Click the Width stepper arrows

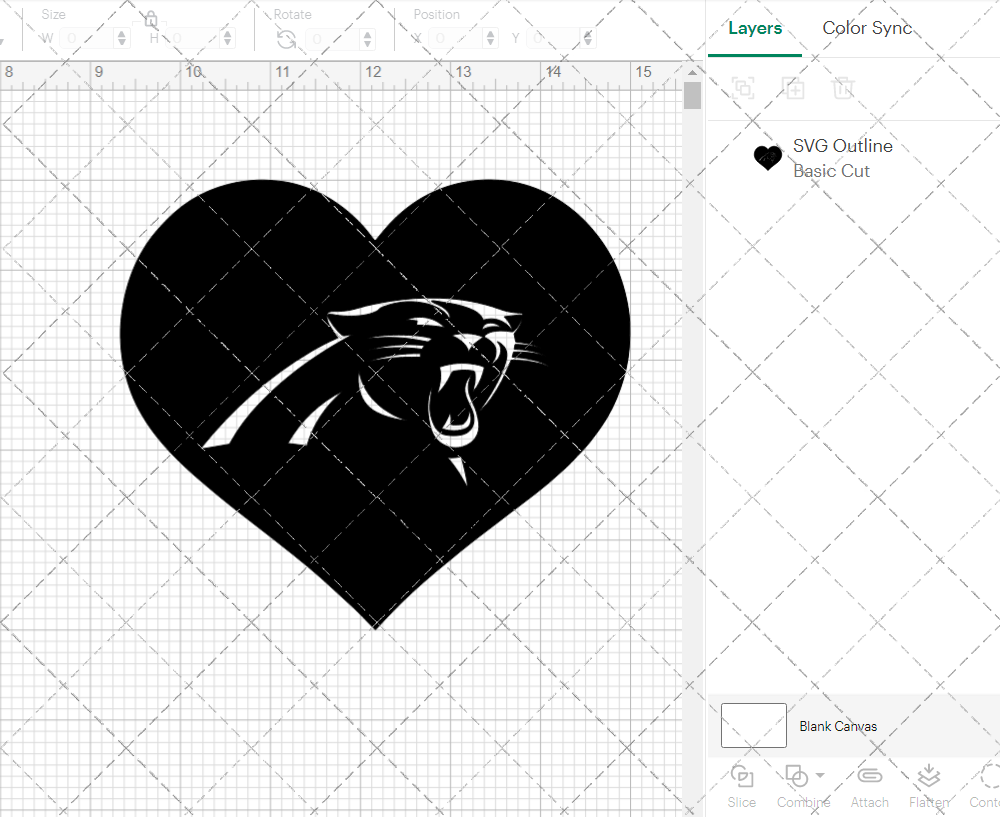coord(122,39)
